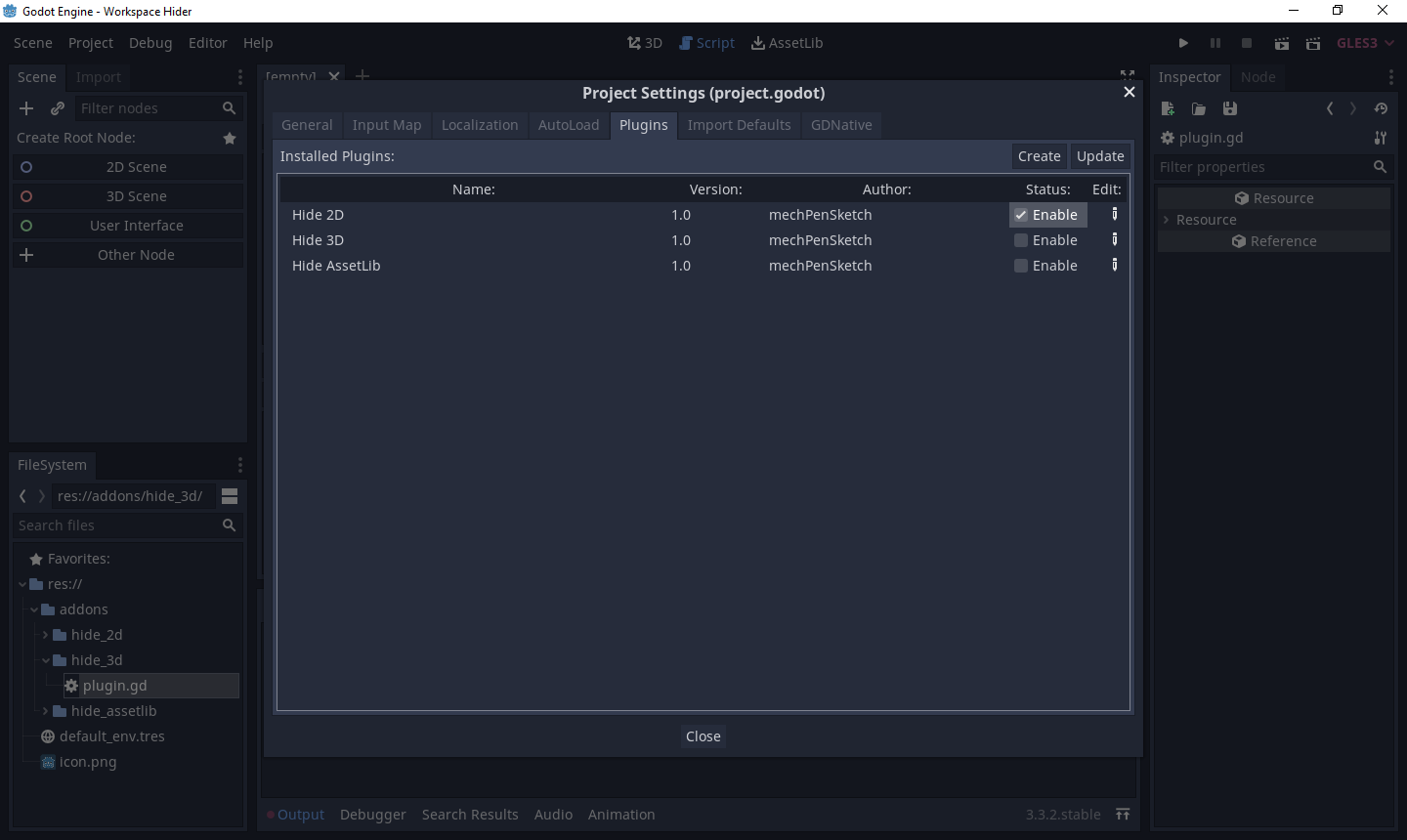Screen dimensions: 1407x840
Task: Collapse the hide_3d folder
Action: point(46,660)
